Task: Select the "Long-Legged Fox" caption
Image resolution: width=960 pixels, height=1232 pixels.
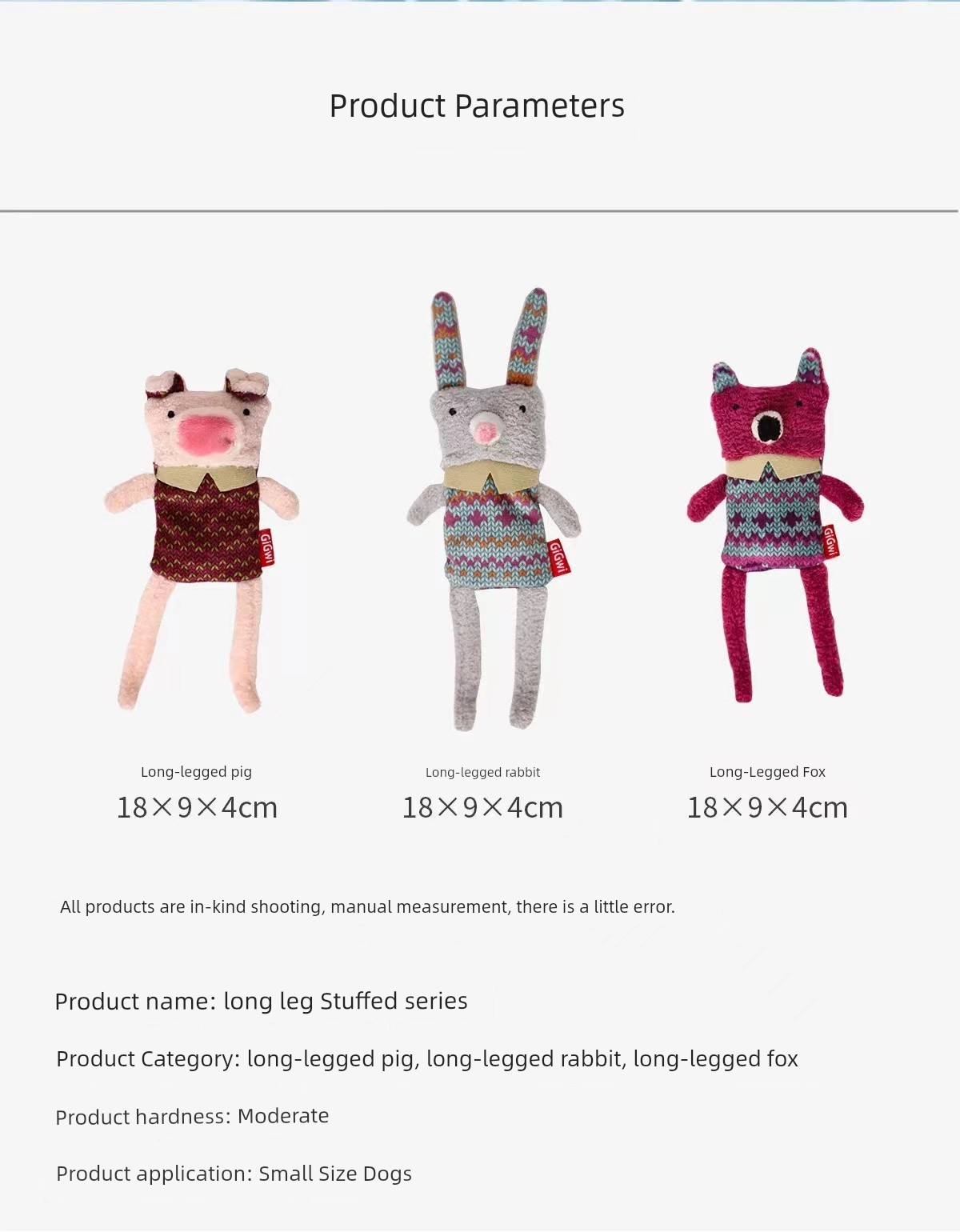Action: 767,772
